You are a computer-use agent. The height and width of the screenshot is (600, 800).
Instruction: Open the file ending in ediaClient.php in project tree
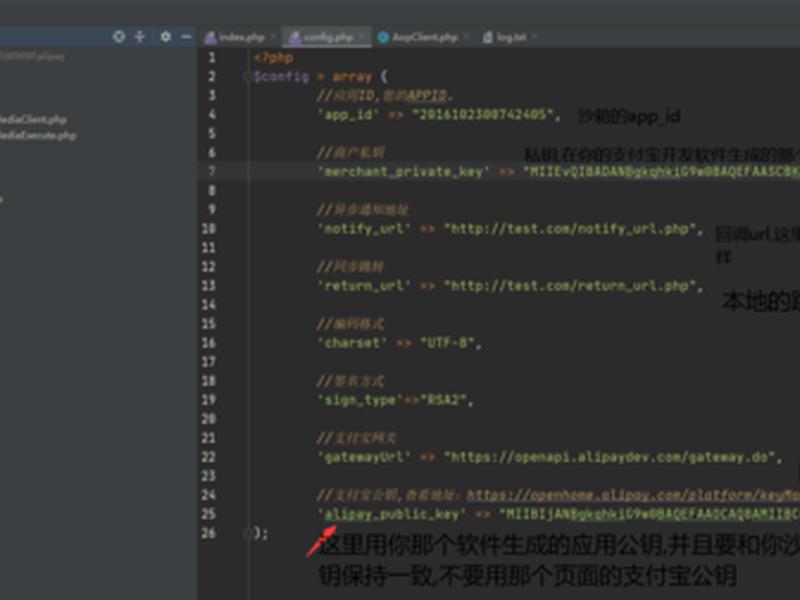pos(33,119)
